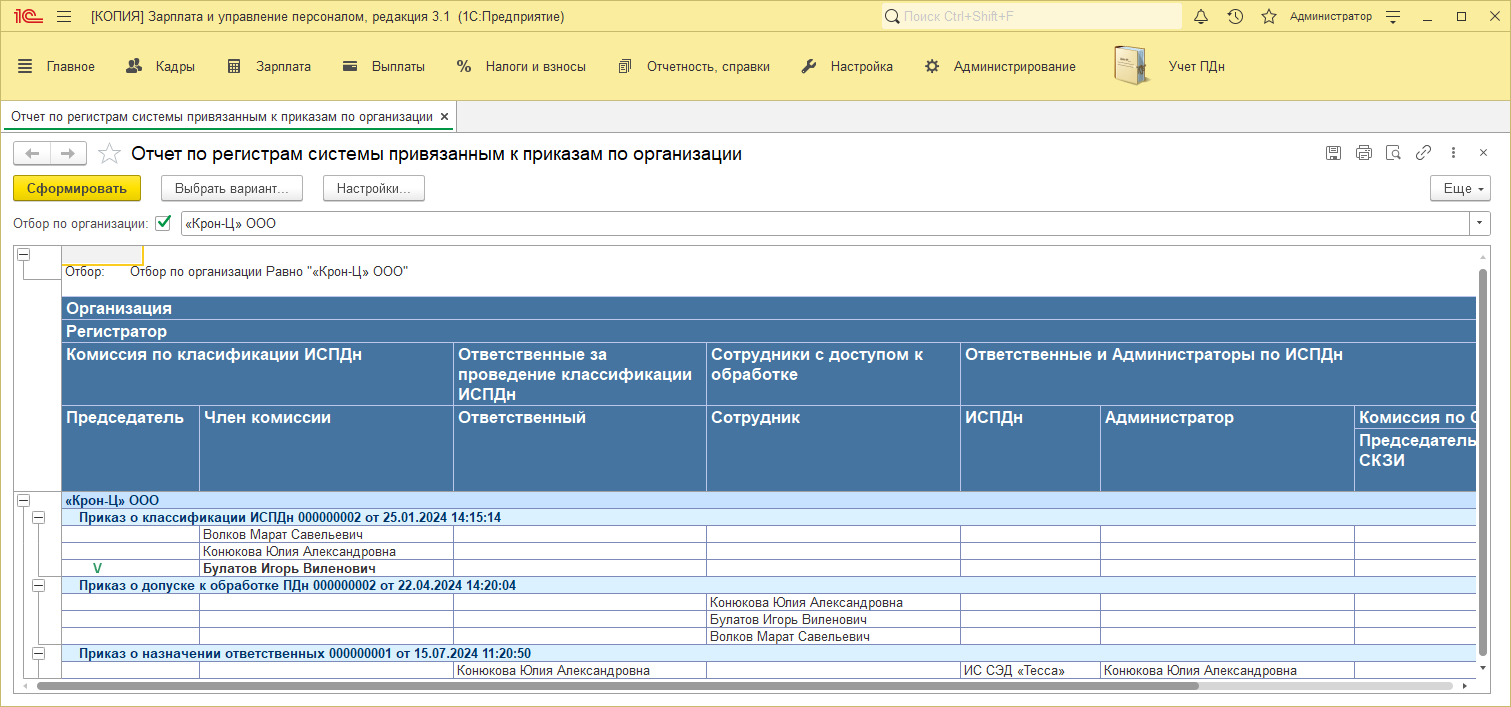
Task: Open favorites star in title bar
Action: 1269,17
